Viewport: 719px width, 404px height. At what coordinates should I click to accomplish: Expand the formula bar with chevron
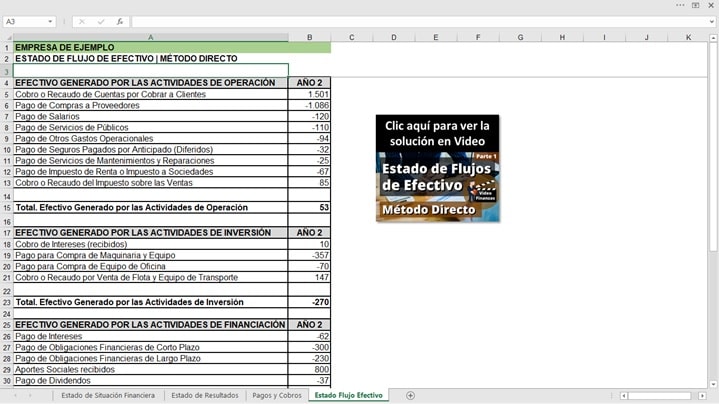tap(712, 21)
